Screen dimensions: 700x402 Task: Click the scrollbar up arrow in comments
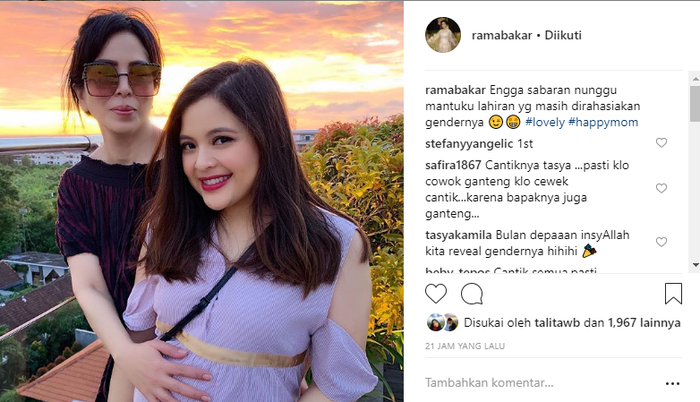695,79
